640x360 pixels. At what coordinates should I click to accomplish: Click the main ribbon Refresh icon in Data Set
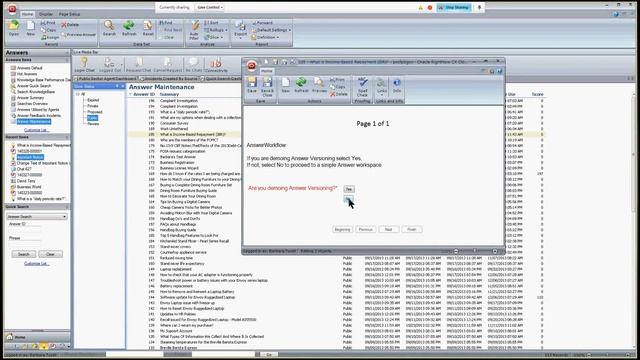pyautogui.click(x=129, y=29)
